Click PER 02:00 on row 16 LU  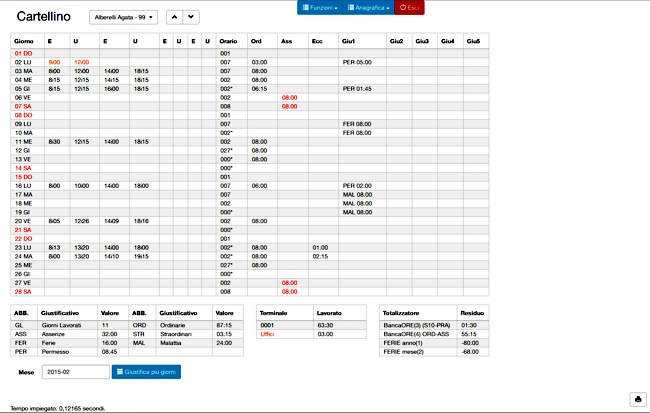point(357,186)
